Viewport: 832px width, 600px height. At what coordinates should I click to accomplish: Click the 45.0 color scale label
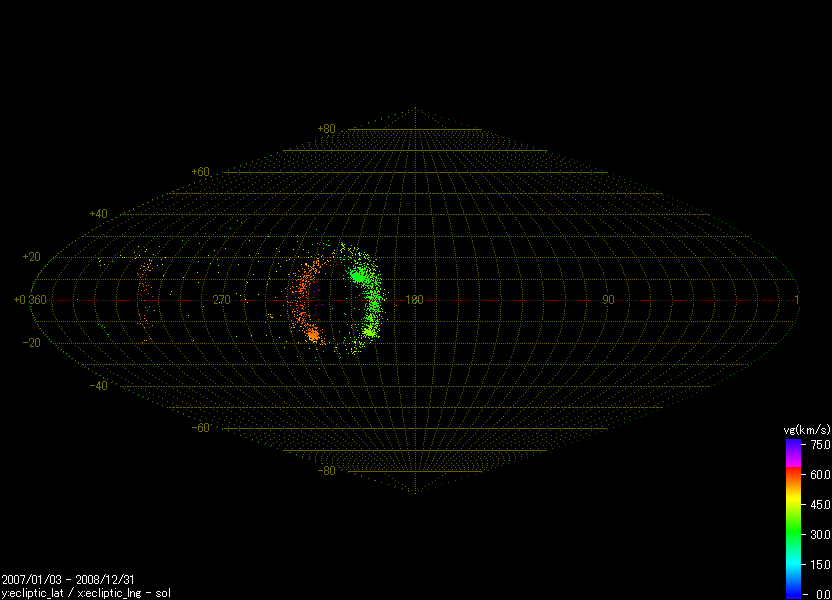(820, 504)
